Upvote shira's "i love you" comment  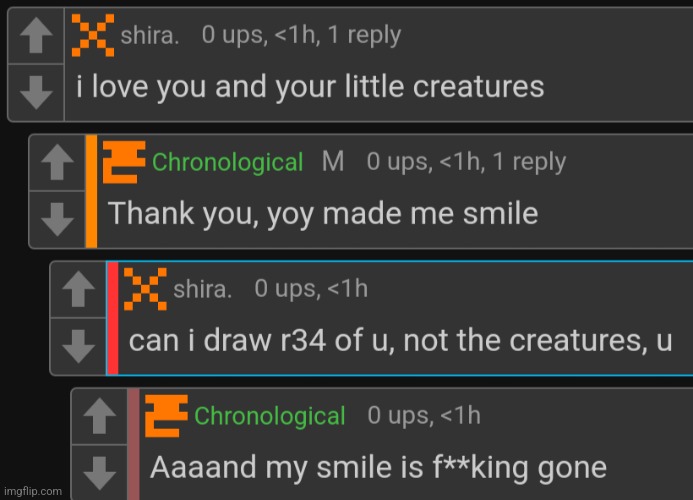[x=37, y=38]
